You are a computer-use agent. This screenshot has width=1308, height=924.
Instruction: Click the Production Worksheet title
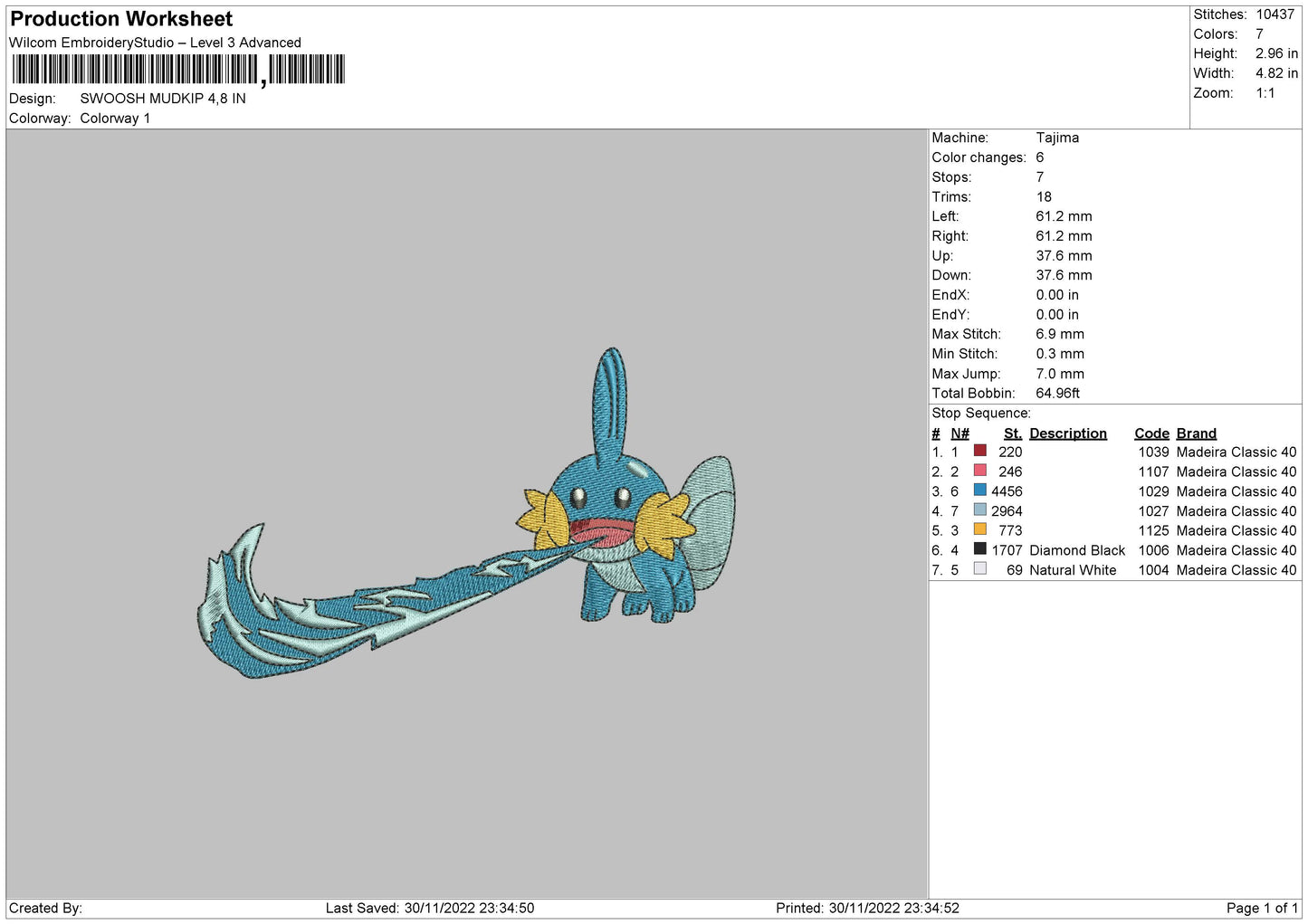click(121, 19)
